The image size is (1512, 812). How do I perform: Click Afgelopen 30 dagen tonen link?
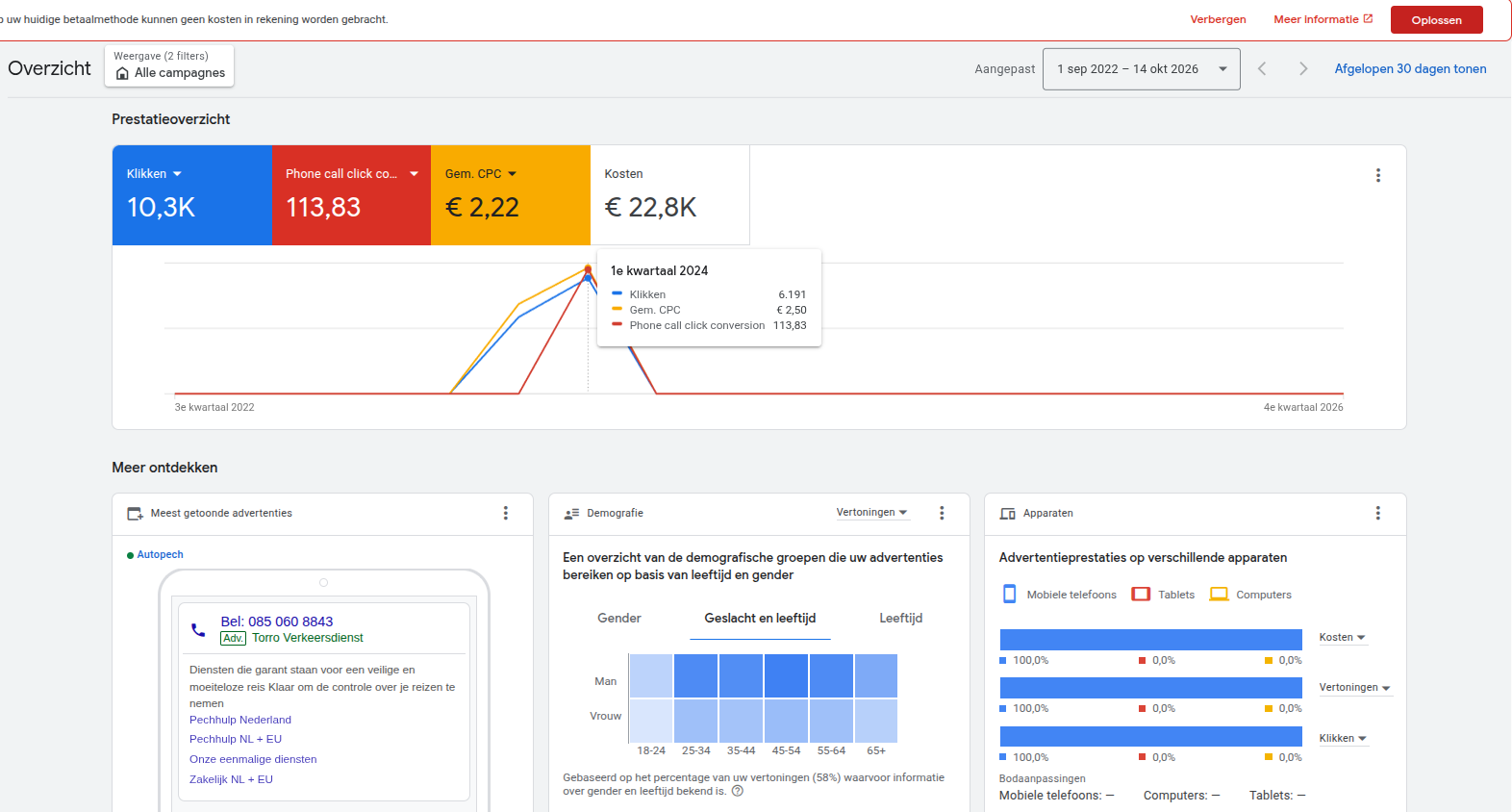point(1410,69)
